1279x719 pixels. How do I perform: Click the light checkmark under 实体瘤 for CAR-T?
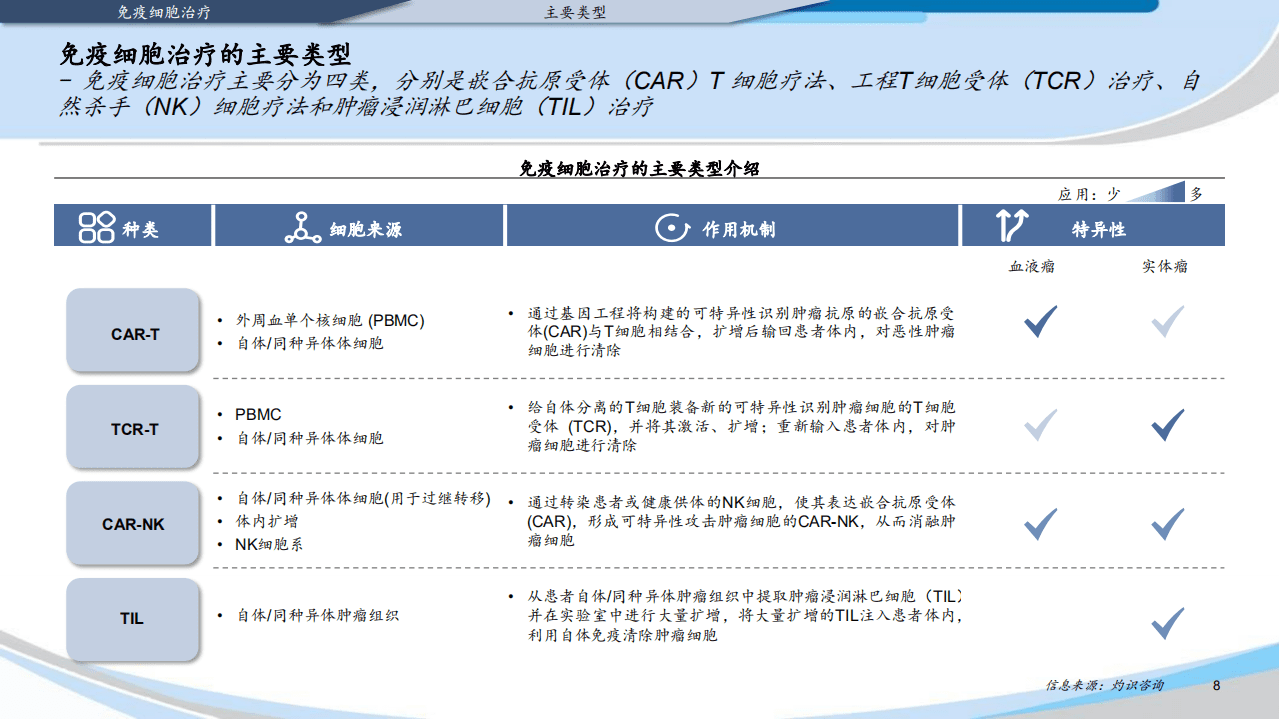(1167, 320)
